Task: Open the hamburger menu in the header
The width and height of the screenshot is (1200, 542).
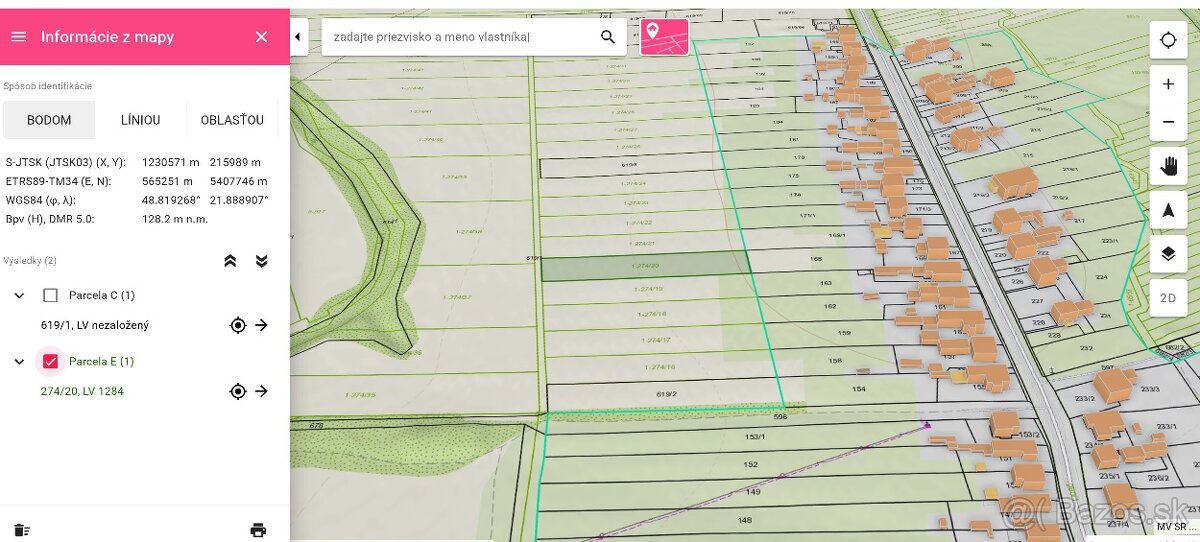Action: (x=18, y=37)
